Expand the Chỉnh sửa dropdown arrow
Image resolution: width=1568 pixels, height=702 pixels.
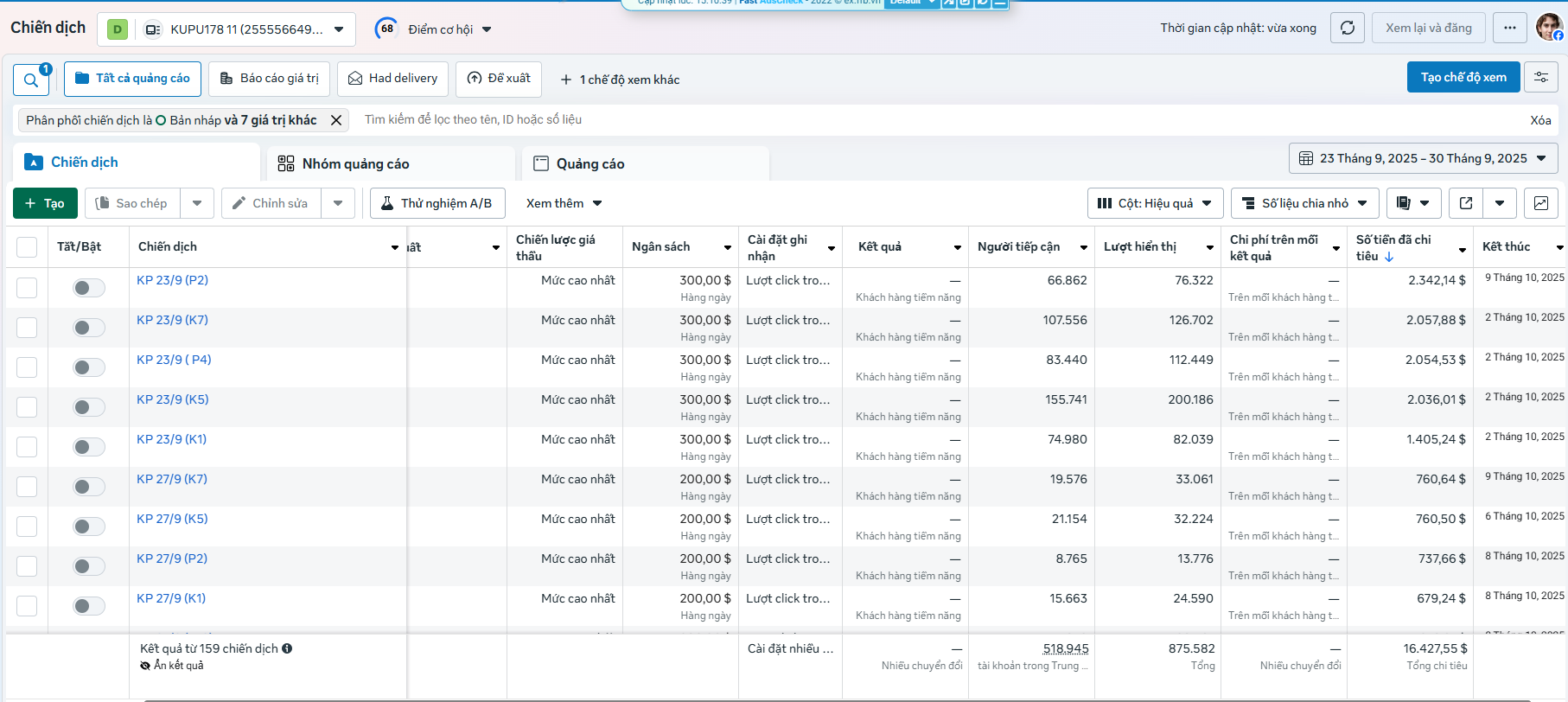338,203
